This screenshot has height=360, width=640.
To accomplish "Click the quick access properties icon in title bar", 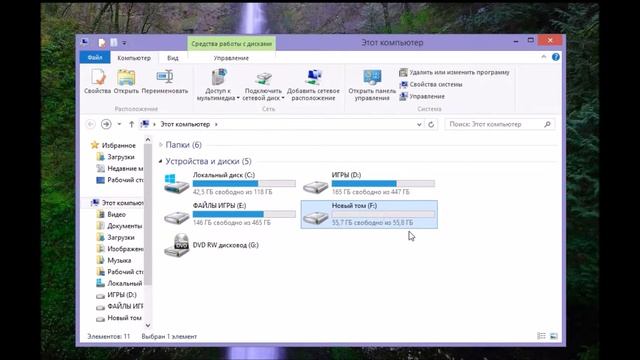I will coord(102,42).
